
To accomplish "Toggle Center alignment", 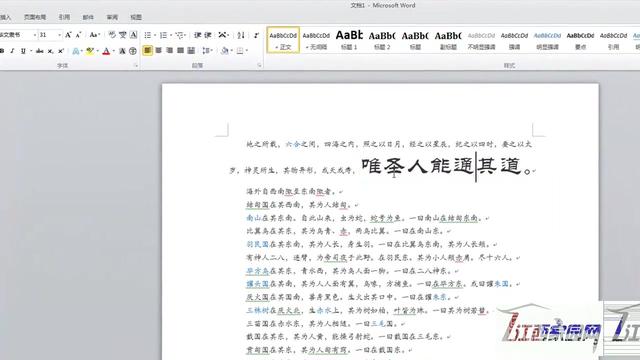I will (x=158, y=51).
